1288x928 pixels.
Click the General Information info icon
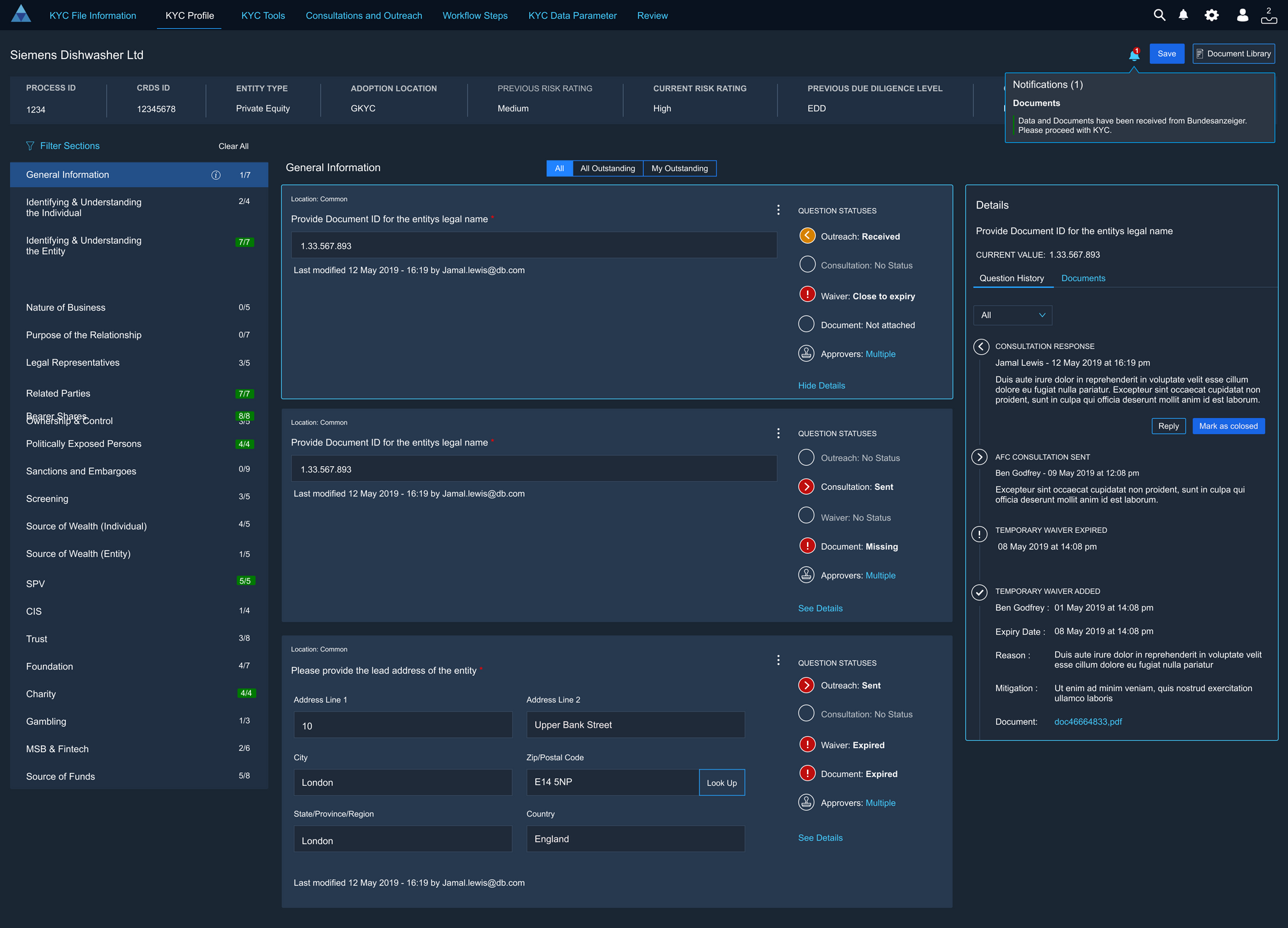(216, 175)
